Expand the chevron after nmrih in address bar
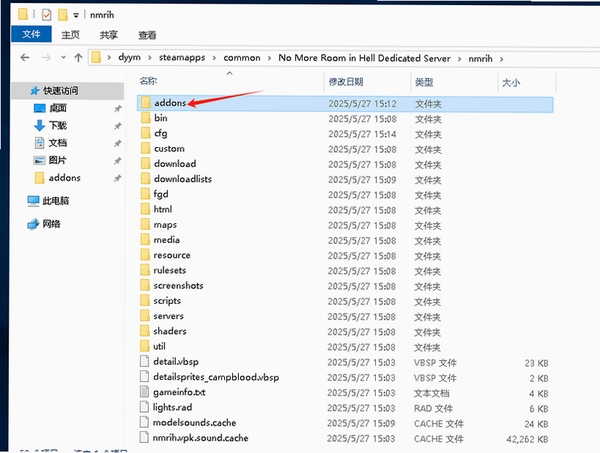The image size is (600, 453). pos(501,59)
